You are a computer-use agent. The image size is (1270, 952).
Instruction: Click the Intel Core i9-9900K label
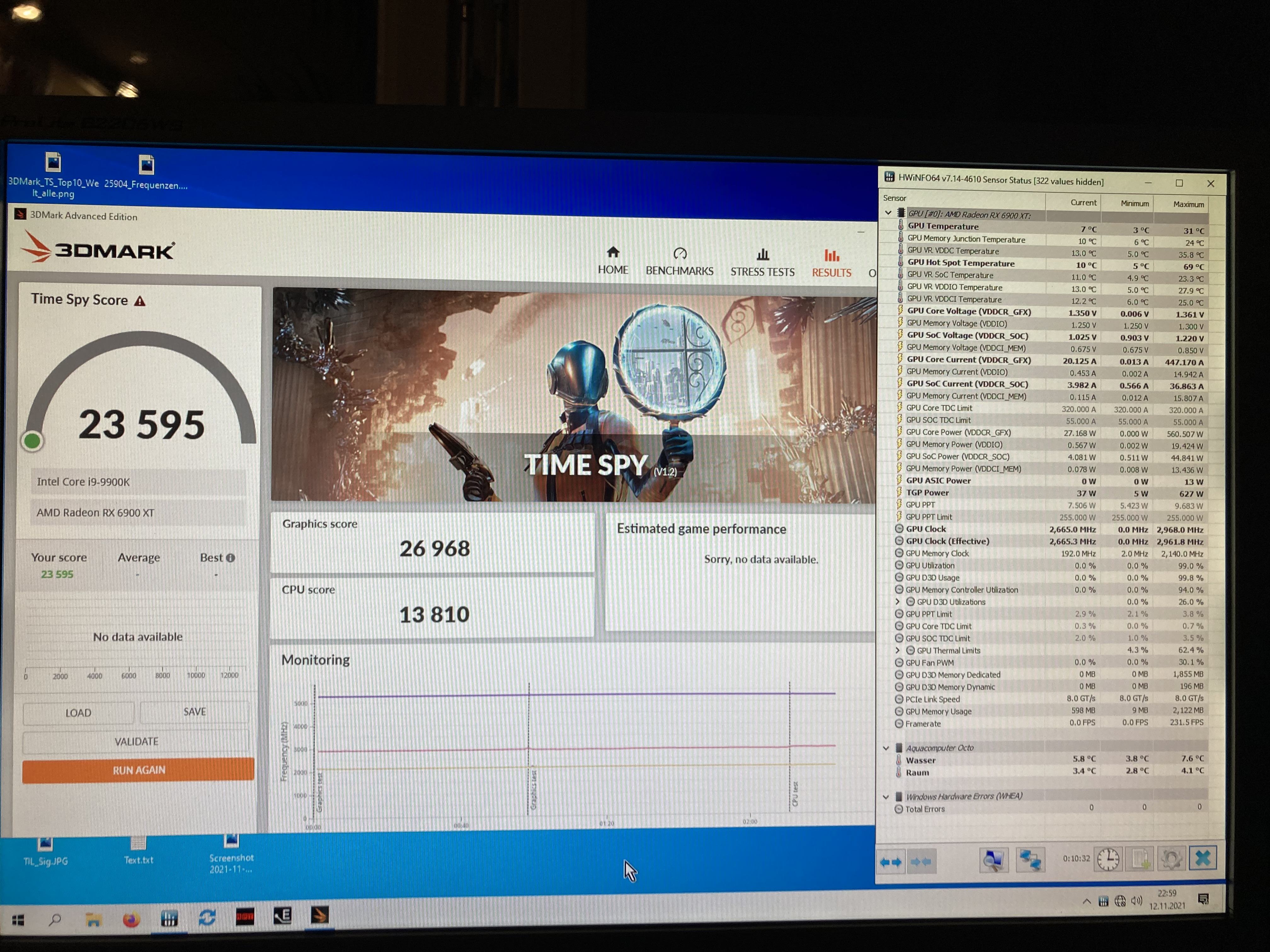(x=83, y=482)
